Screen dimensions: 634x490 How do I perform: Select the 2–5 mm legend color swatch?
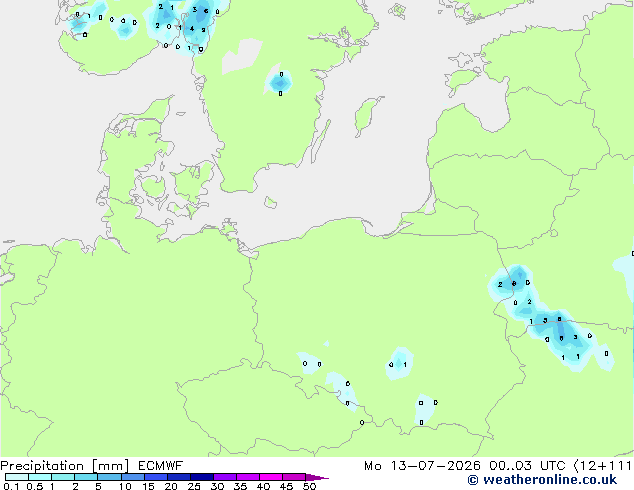[86, 477]
